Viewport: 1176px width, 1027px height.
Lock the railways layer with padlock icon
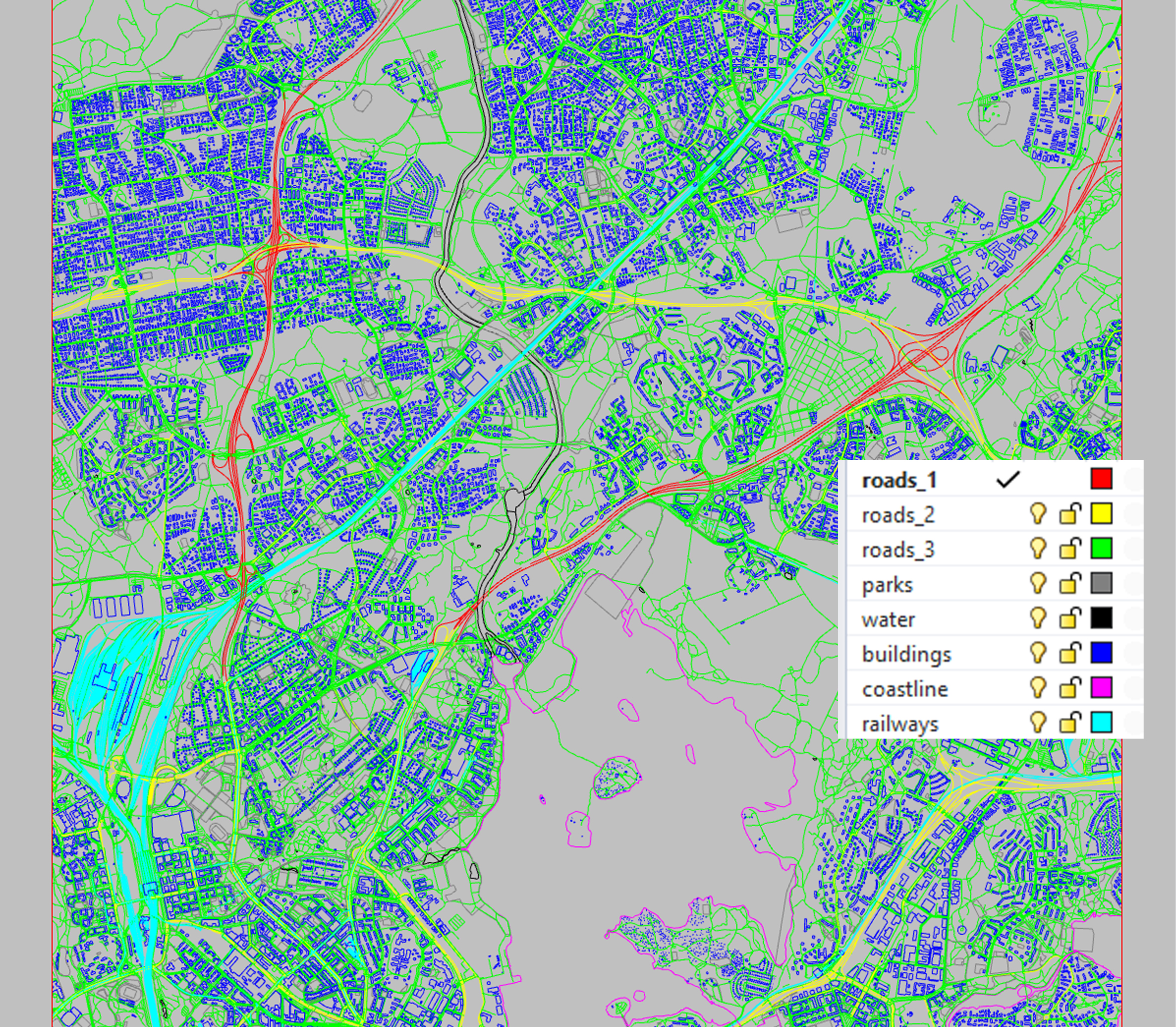(x=1069, y=723)
